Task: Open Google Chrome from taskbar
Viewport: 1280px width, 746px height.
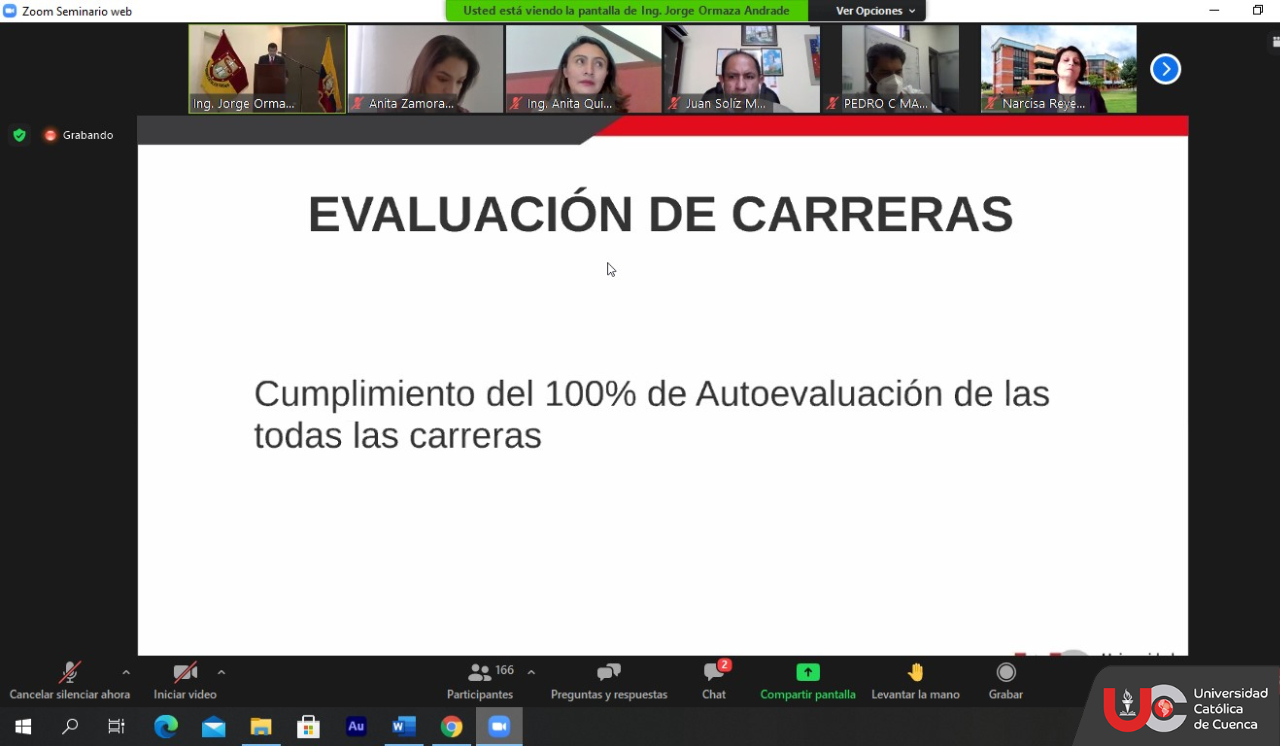Action: coord(452,727)
